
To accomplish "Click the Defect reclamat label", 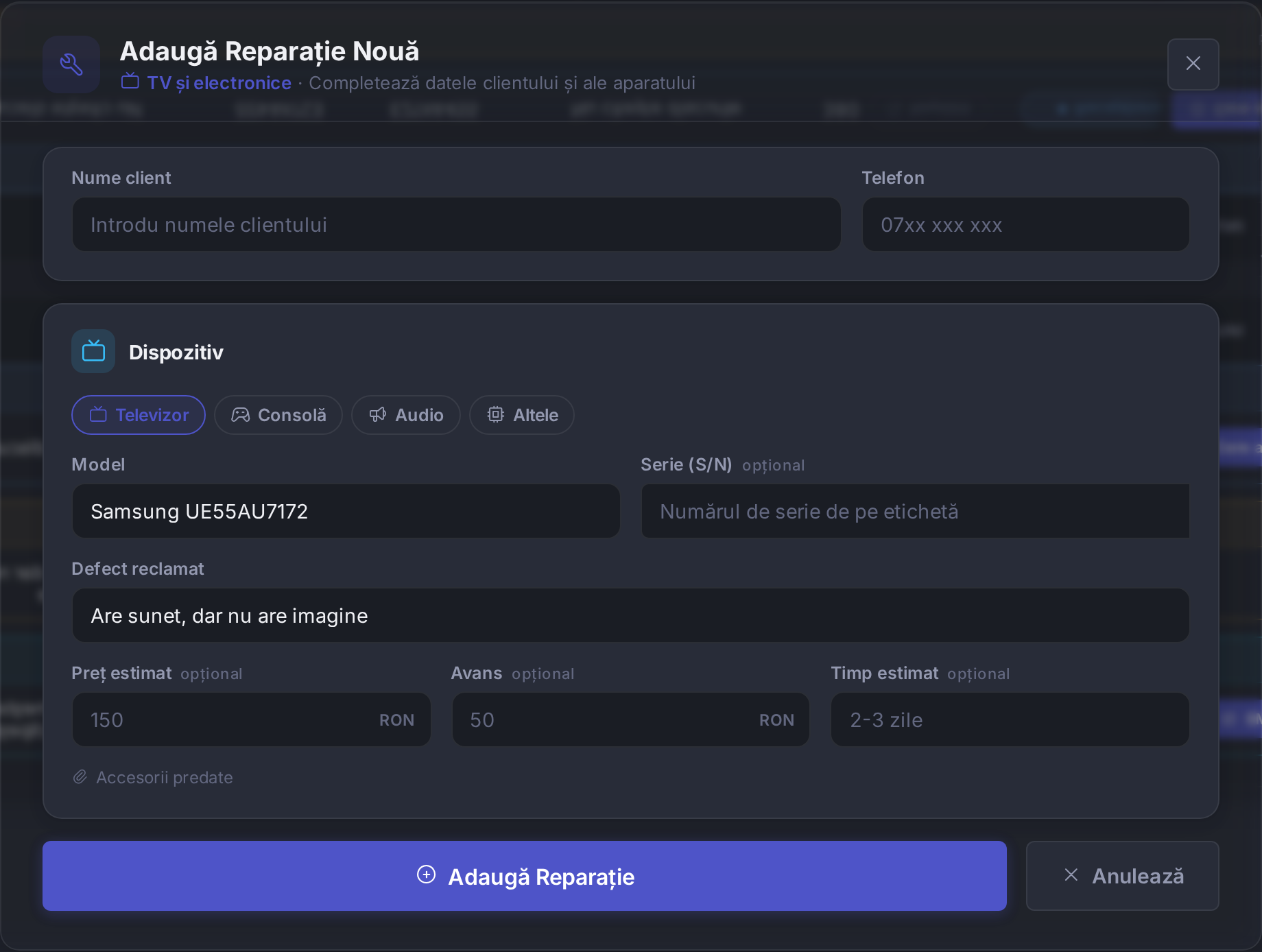I will (138, 569).
